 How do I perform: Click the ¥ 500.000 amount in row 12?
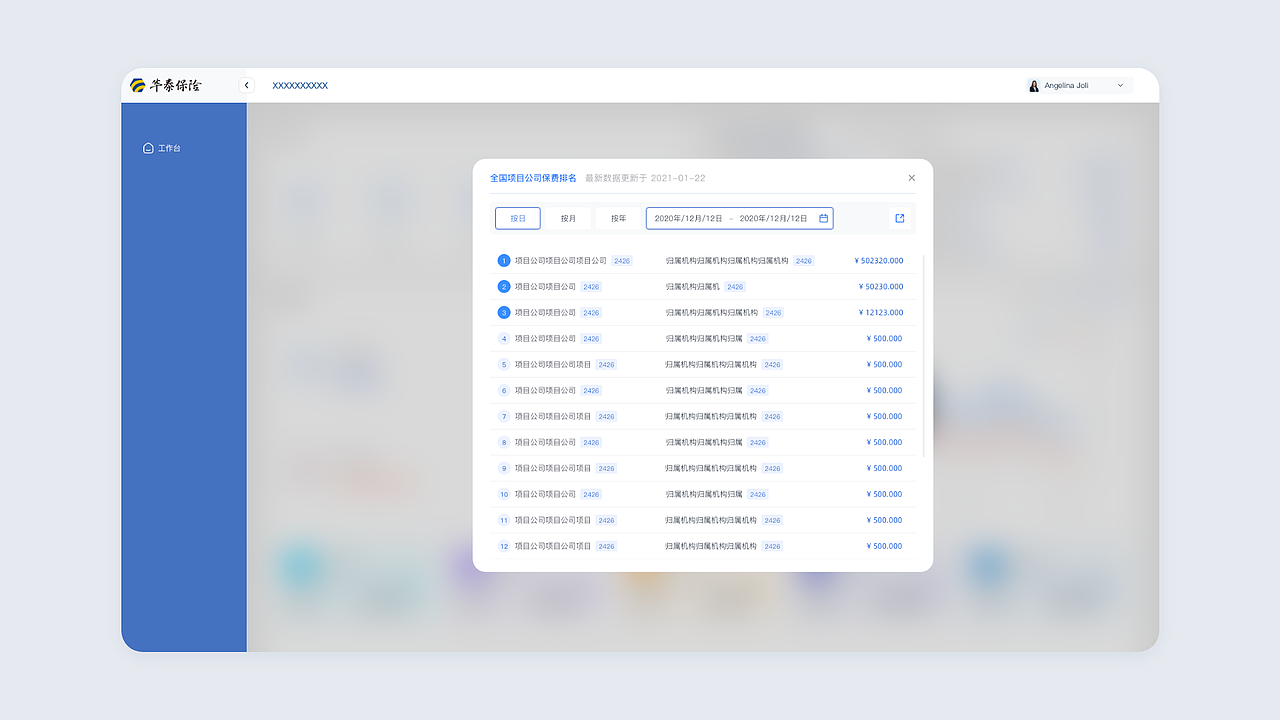(884, 546)
